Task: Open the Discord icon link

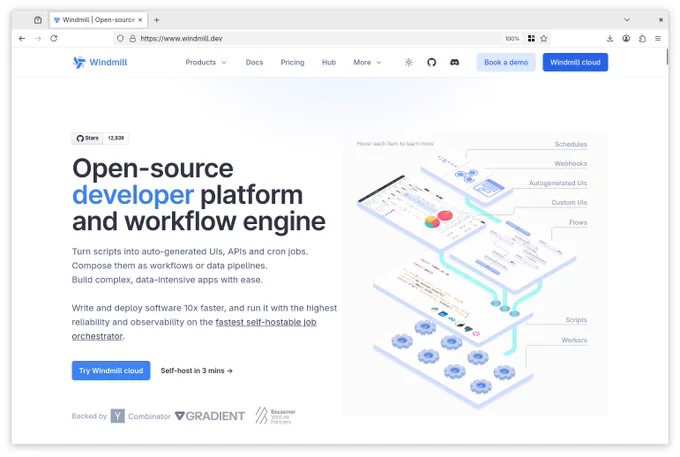Action: click(454, 62)
